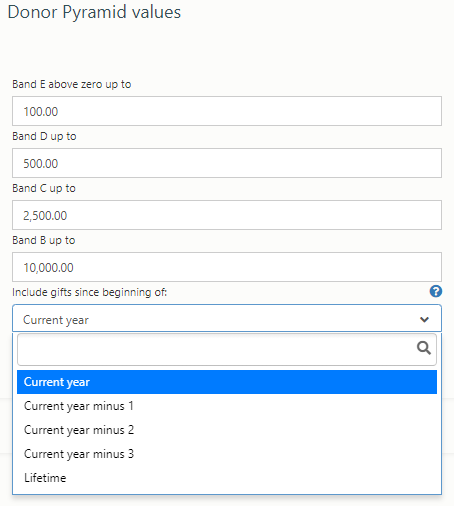
Task: Click the blue help question mark icon
Action: point(436,291)
